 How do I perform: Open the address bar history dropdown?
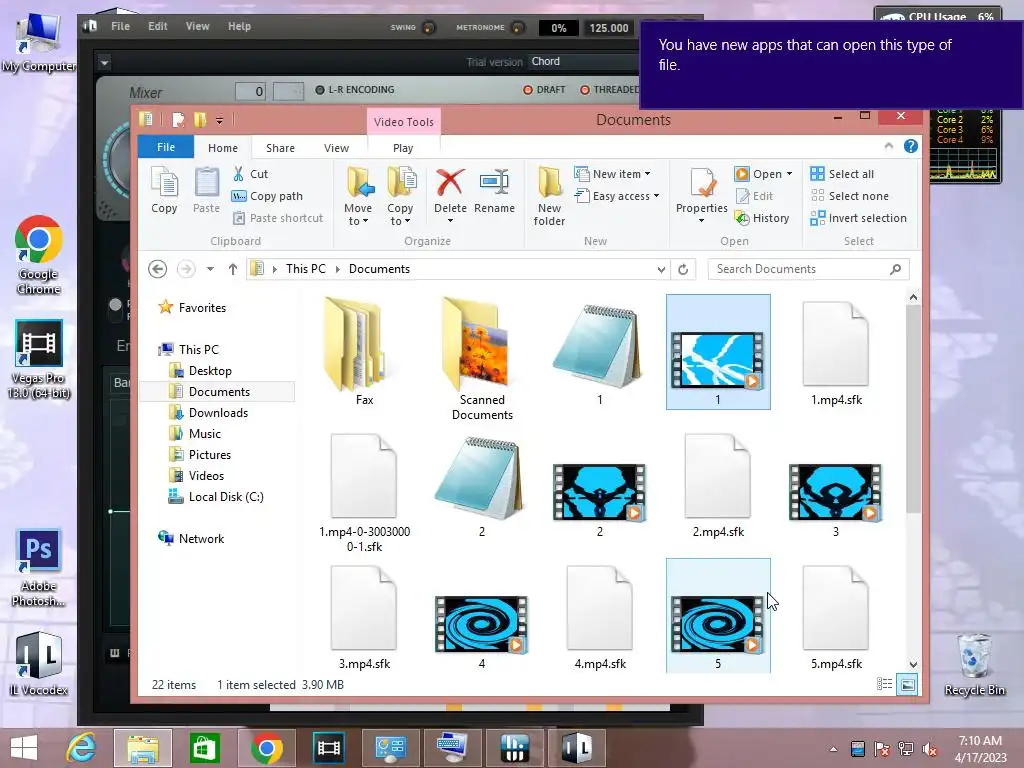pos(661,269)
